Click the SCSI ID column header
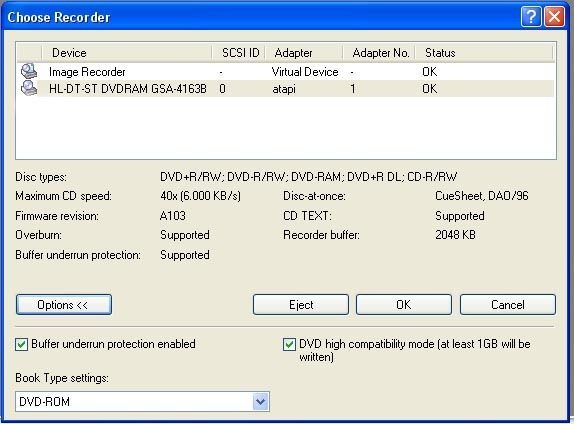 point(239,53)
